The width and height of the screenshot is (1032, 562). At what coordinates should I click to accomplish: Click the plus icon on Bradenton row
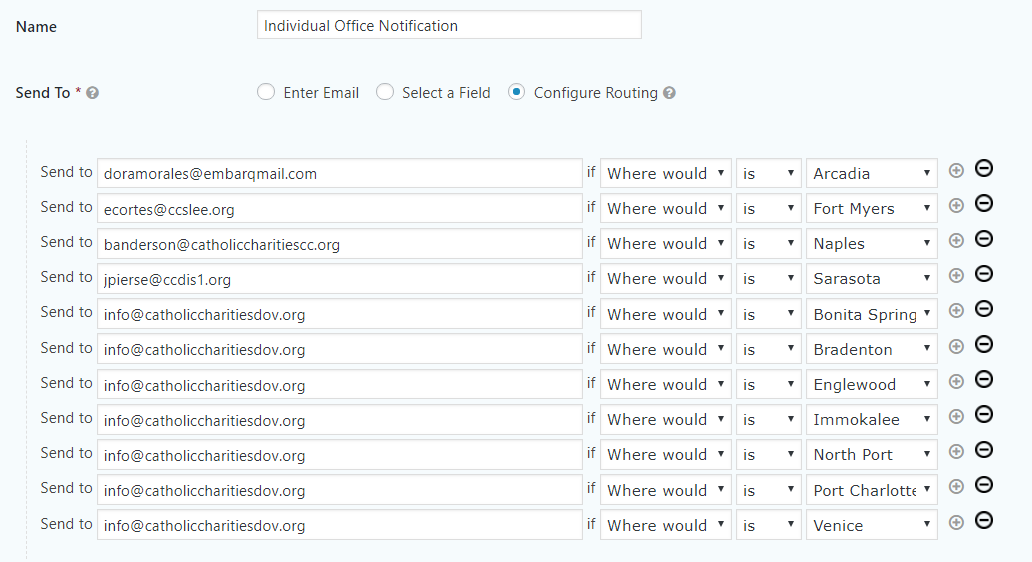(x=956, y=346)
